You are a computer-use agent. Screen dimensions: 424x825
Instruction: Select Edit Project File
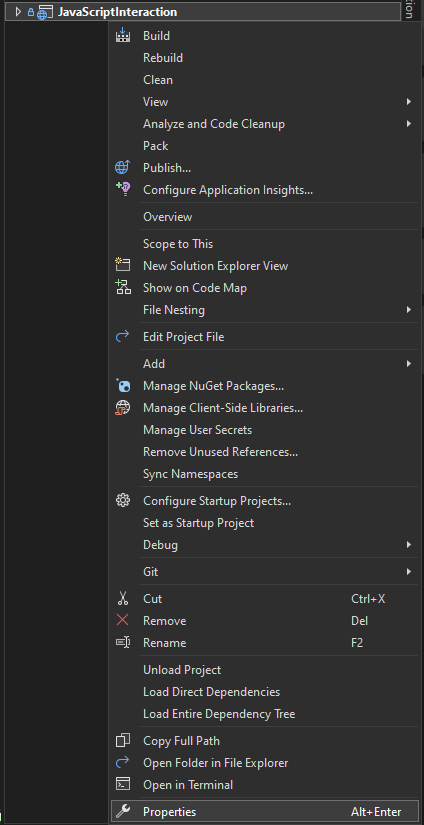pyautogui.click(x=265, y=337)
